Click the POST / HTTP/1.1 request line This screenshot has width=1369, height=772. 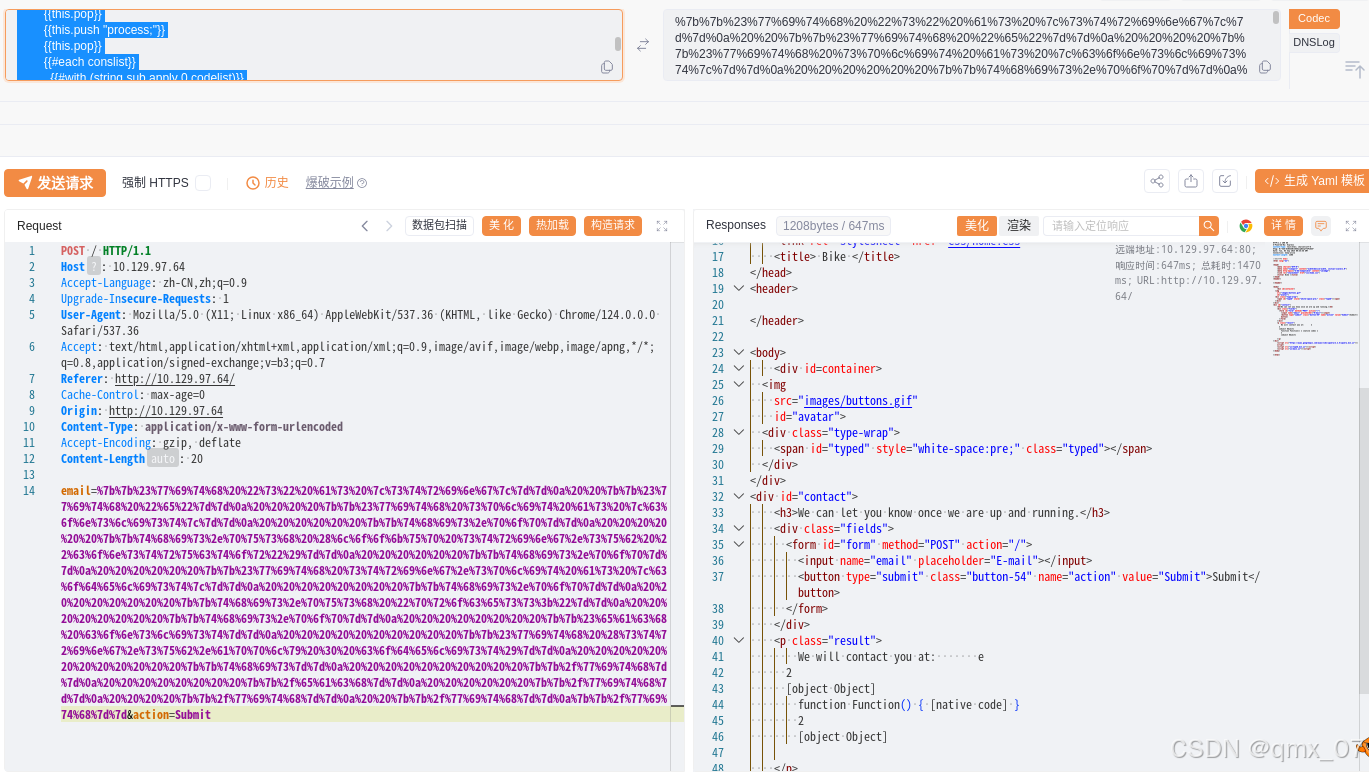(x=106, y=251)
